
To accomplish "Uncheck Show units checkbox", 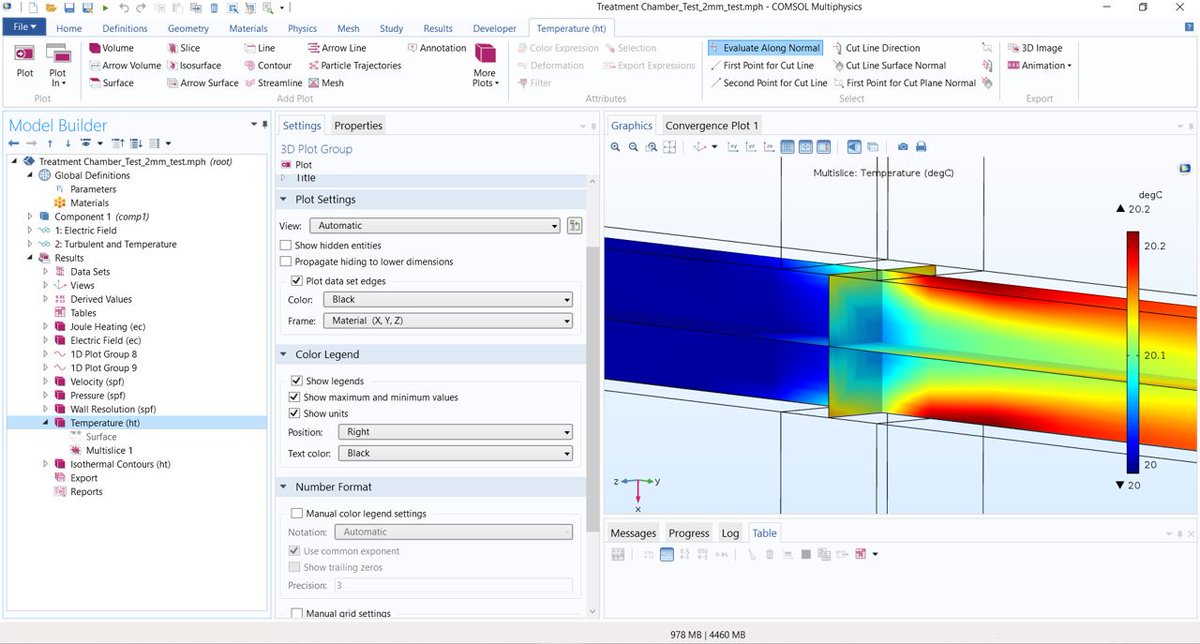I will coord(296,413).
